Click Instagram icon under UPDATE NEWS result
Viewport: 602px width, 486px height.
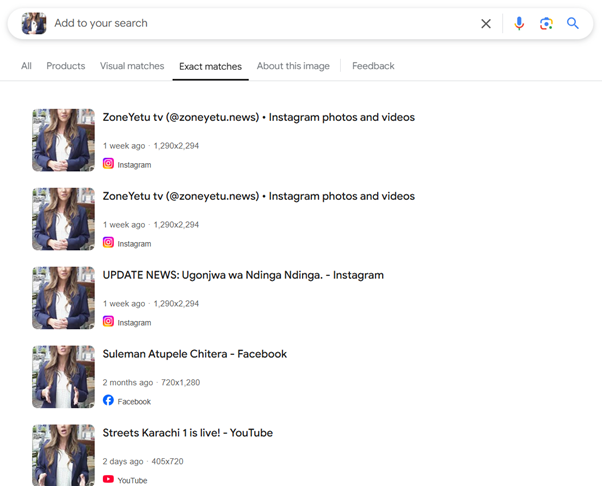click(x=108, y=321)
